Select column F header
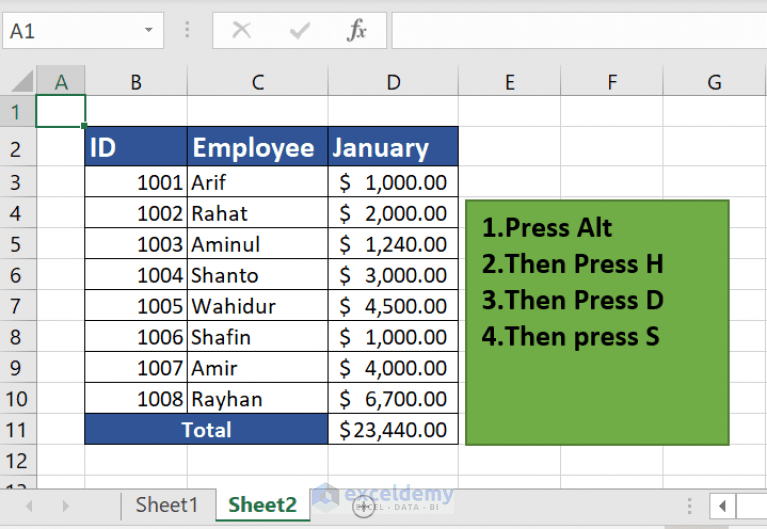Viewport: 767px width, 529px height. (612, 81)
